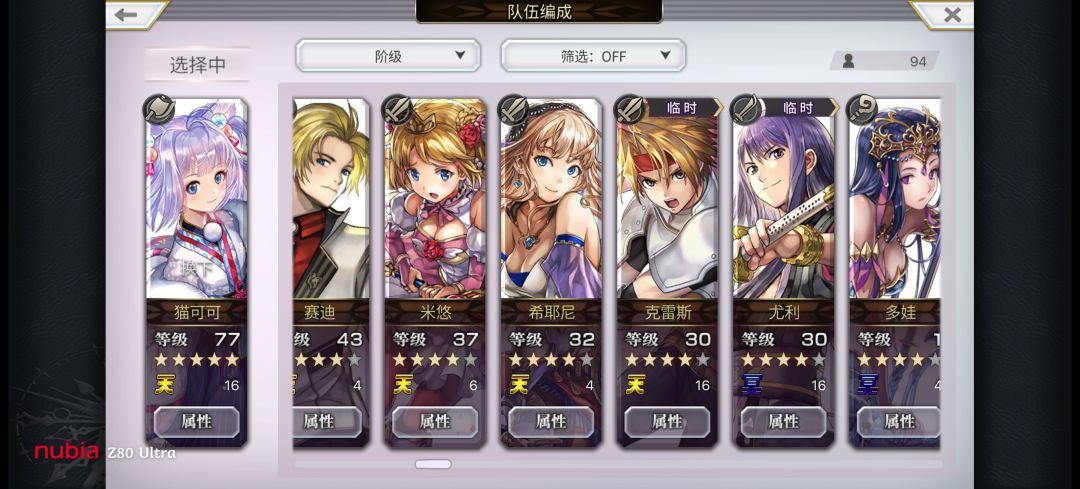Click the character count icon beside 94

coord(849,61)
